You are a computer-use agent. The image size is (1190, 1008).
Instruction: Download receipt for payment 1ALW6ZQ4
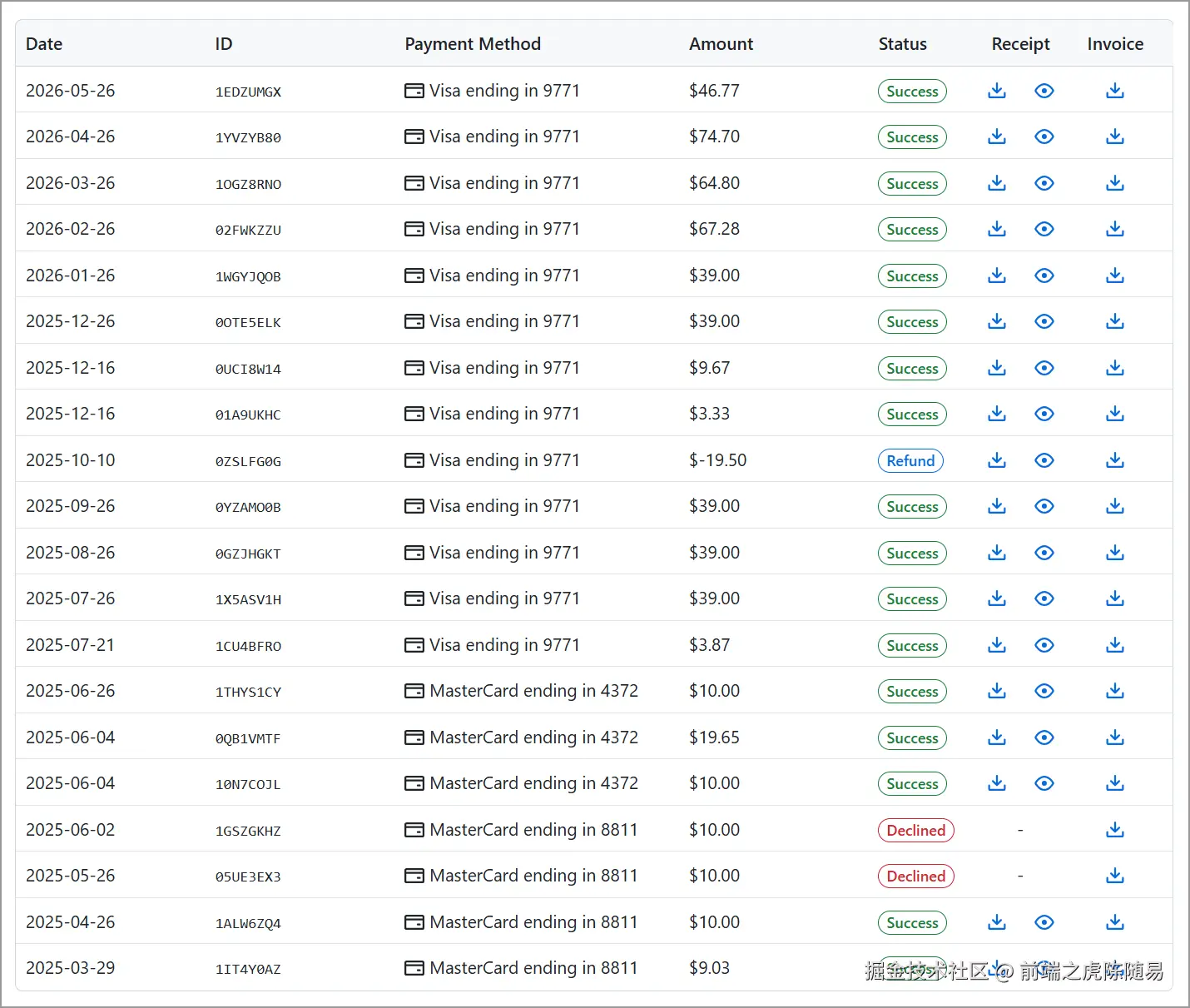(x=997, y=922)
